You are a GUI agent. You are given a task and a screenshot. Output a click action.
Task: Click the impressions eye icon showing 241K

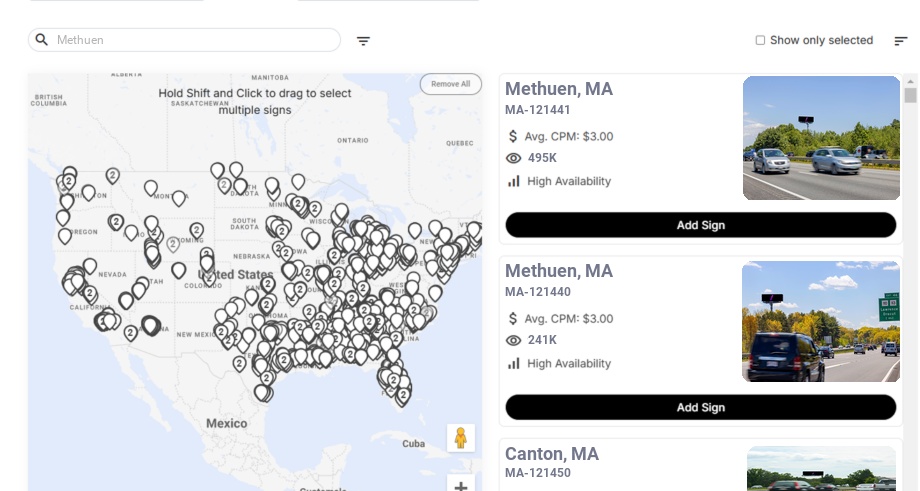[x=514, y=340]
